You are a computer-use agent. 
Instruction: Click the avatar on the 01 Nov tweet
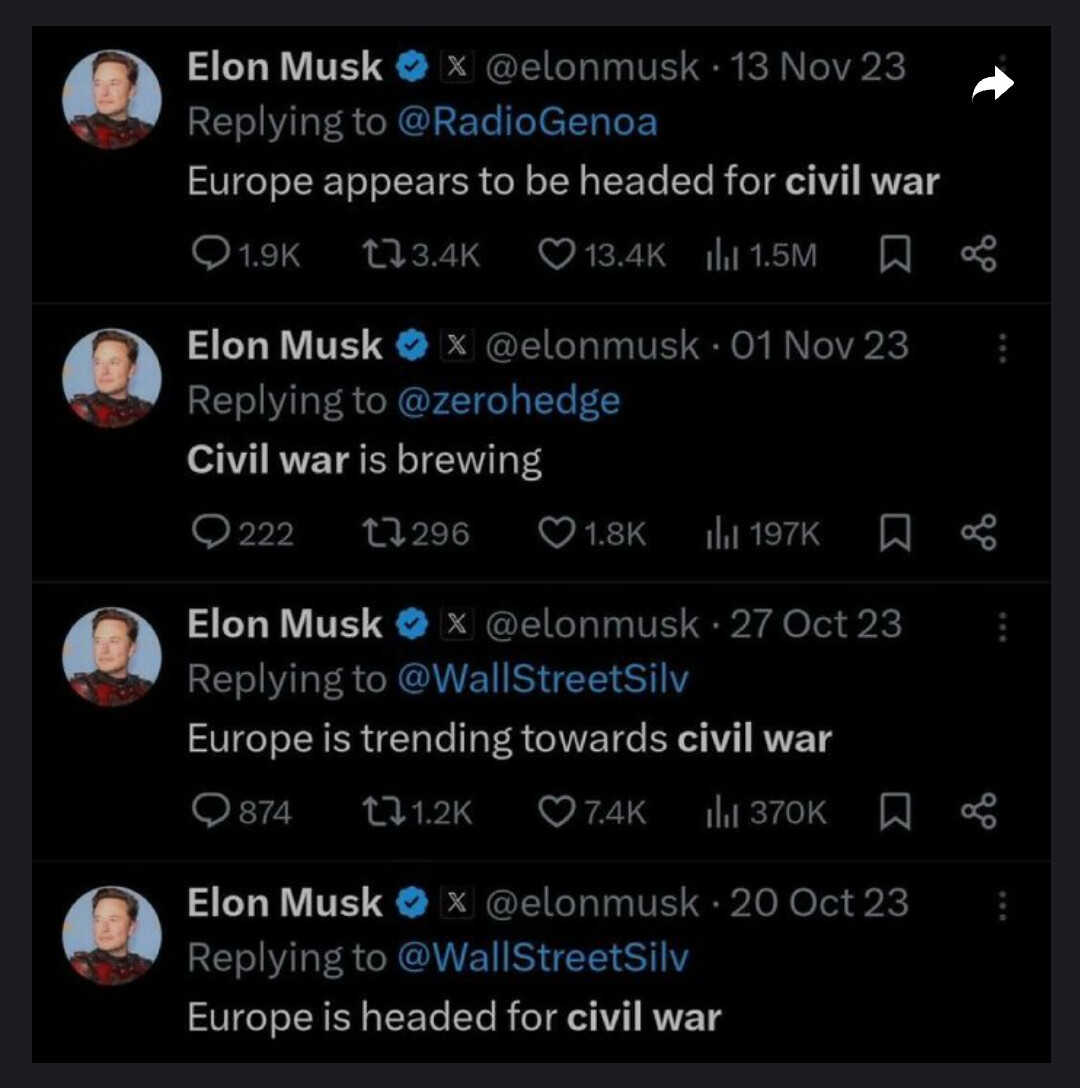pyautogui.click(x=112, y=378)
